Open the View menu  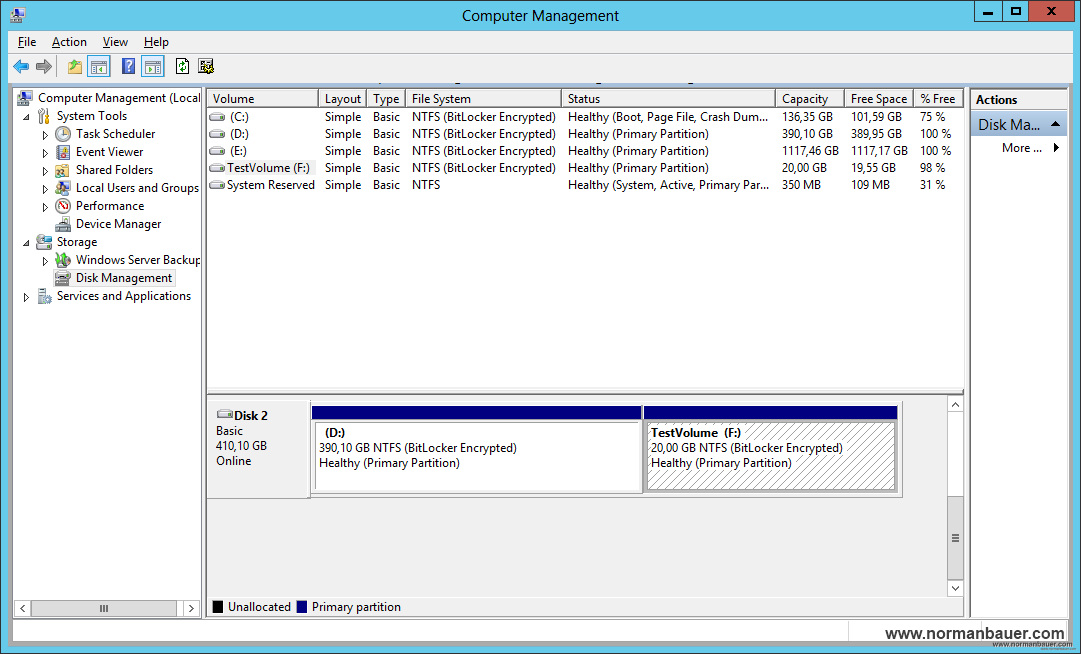pyautogui.click(x=115, y=42)
